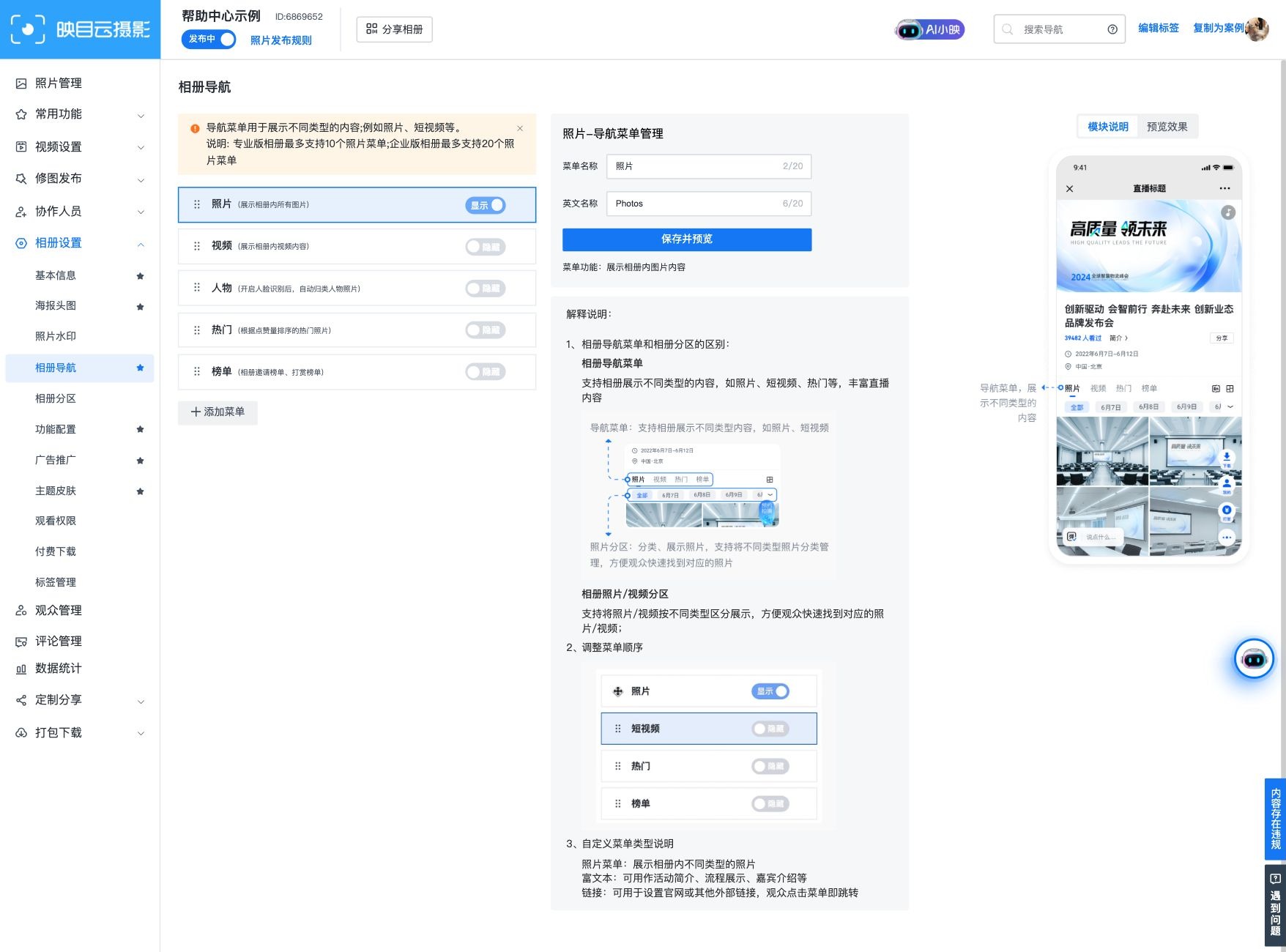Click the 映目云摄影 logo
The image size is (1286, 952).
tap(80, 29)
